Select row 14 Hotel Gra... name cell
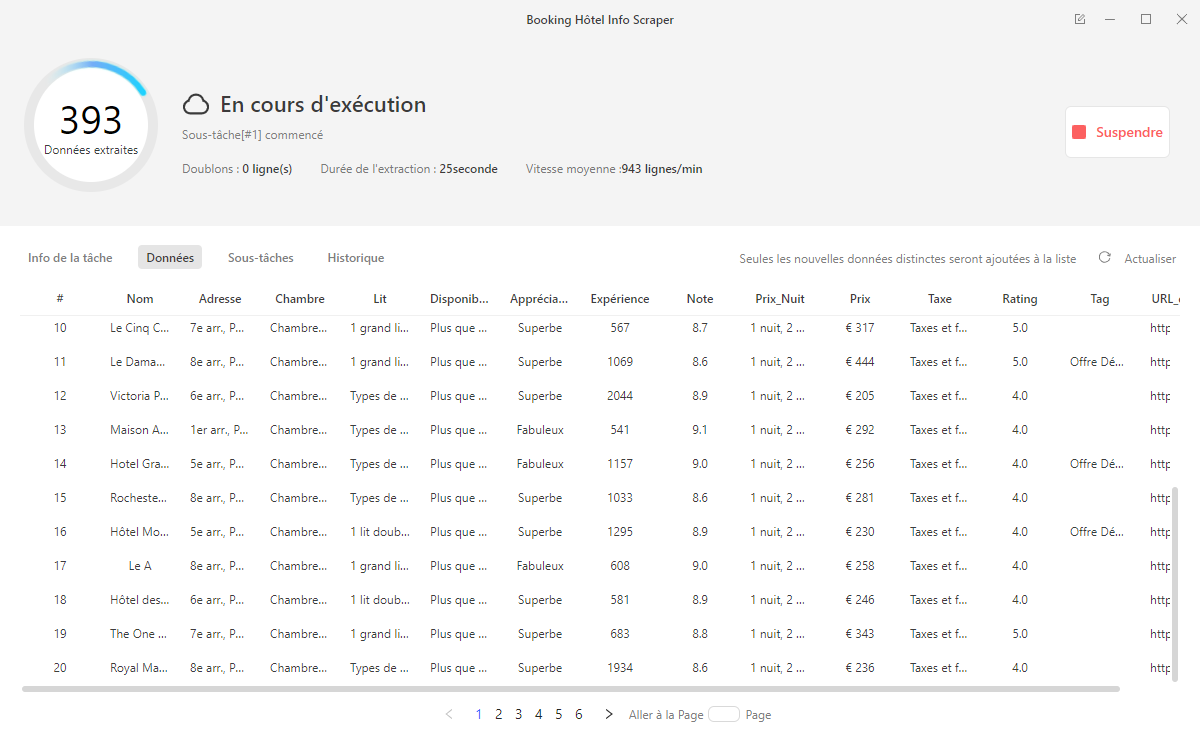 point(139,464)
